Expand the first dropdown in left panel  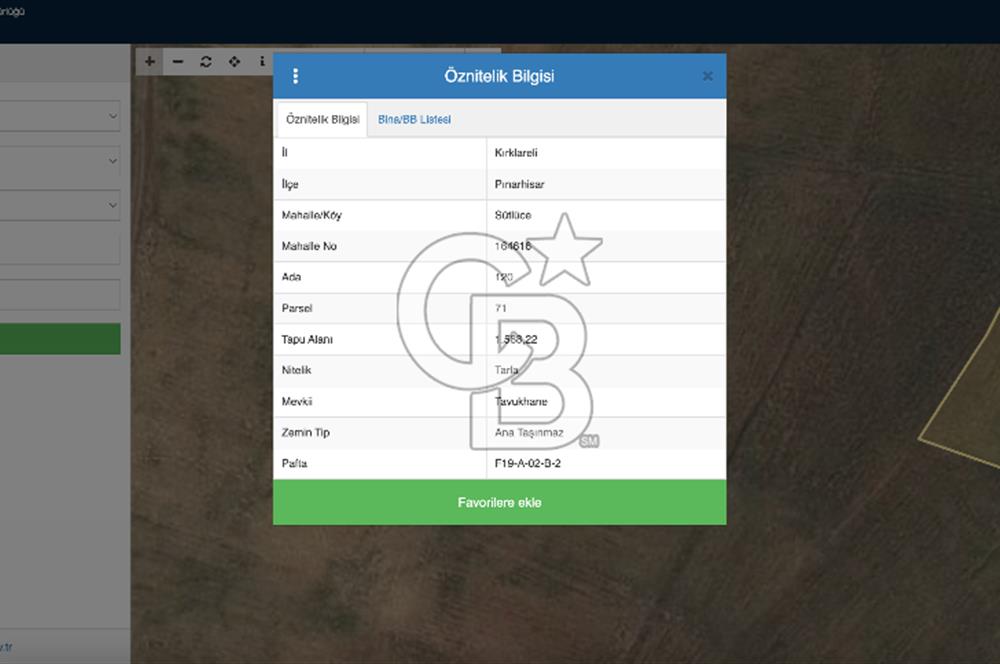tap(60, 116)
